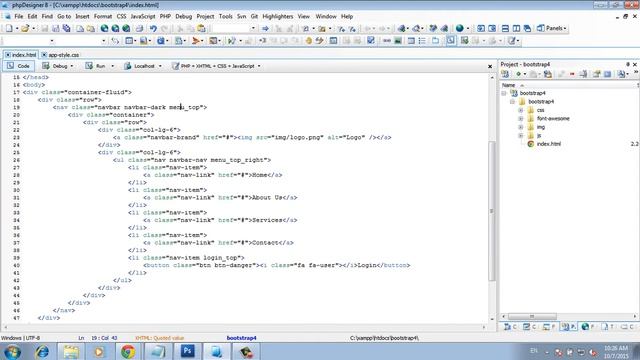Click the red arrow run icon in second toolbar
The height and width of the screenshot is (360, 640).
point(196,40)
